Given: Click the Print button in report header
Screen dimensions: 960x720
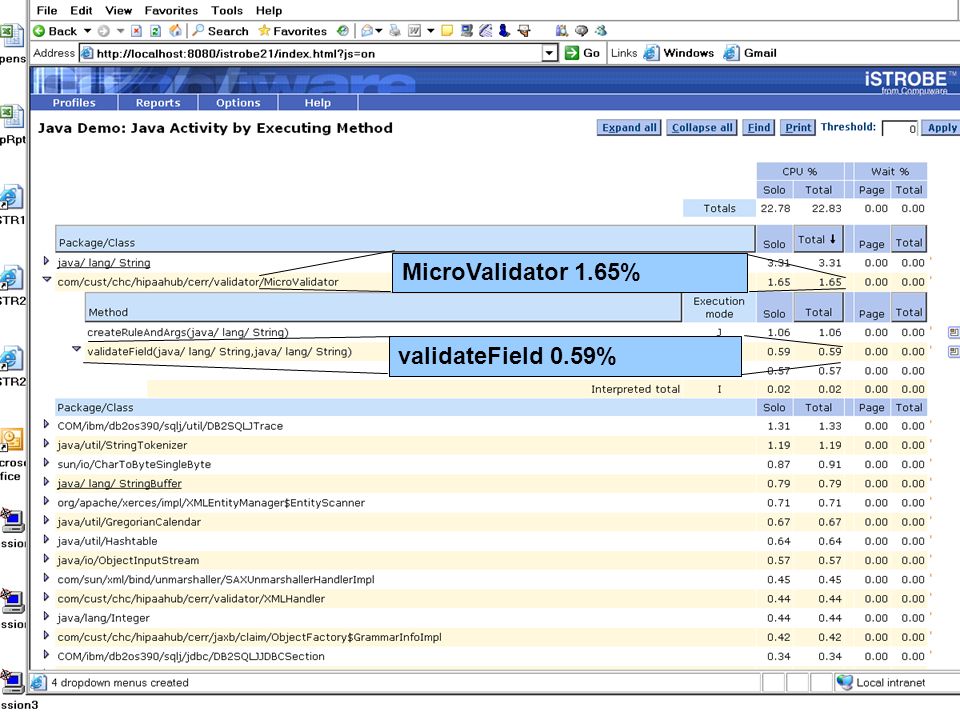Looking at the screenshot, I should (798, 127).
